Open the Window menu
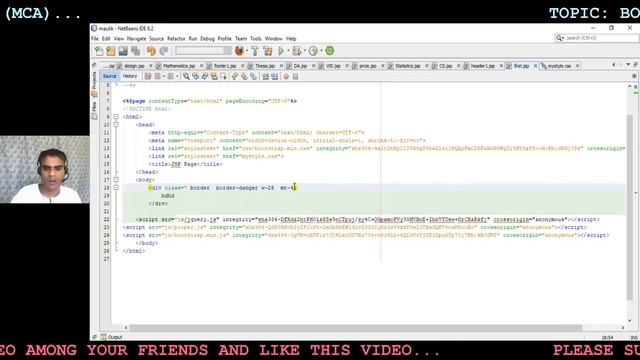This screenshot has width=640, height=360. pyautogui.click(x=273, y=39)
